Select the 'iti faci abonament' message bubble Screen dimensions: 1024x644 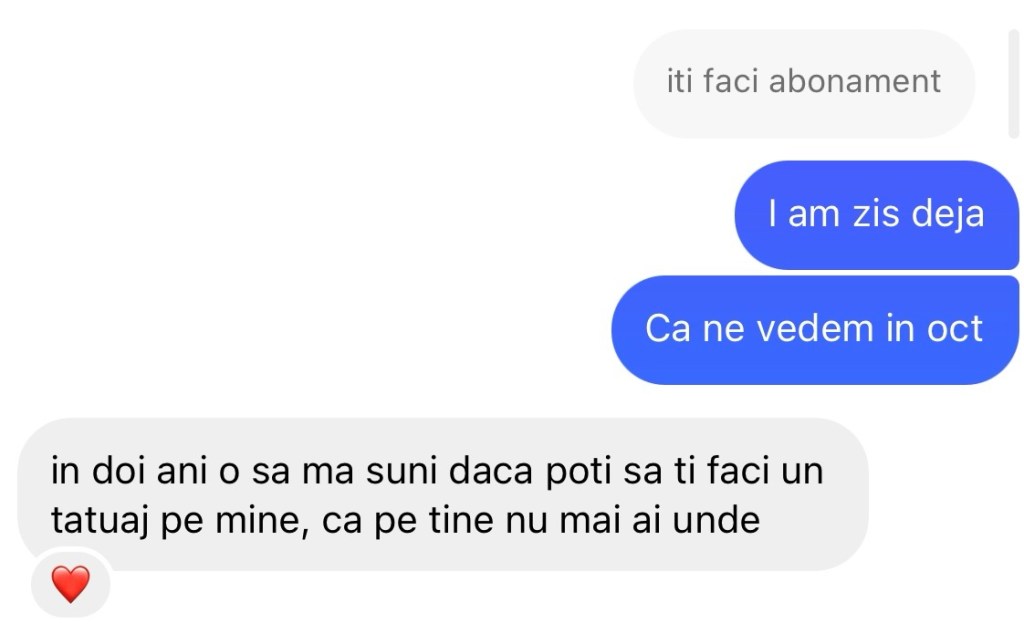tap(803, 83)
